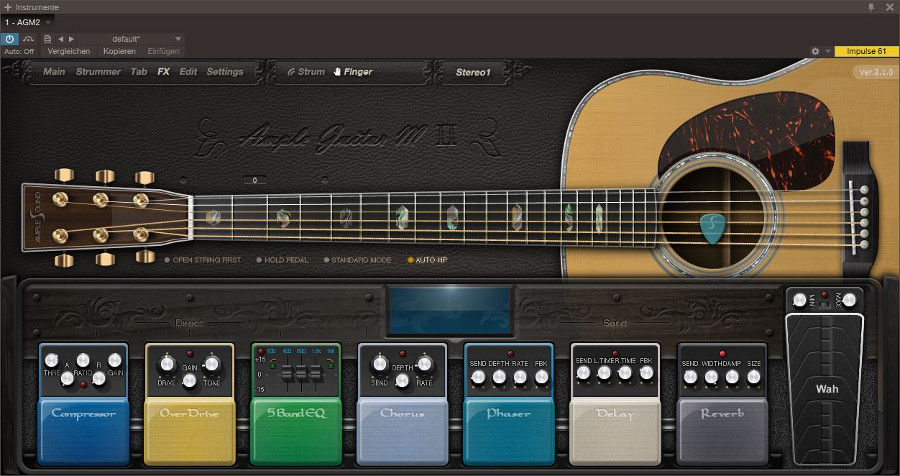This screenshot has width=900, height=476.
Task: Switch to the Strummer tab
Action: click(x=98, y=72)
